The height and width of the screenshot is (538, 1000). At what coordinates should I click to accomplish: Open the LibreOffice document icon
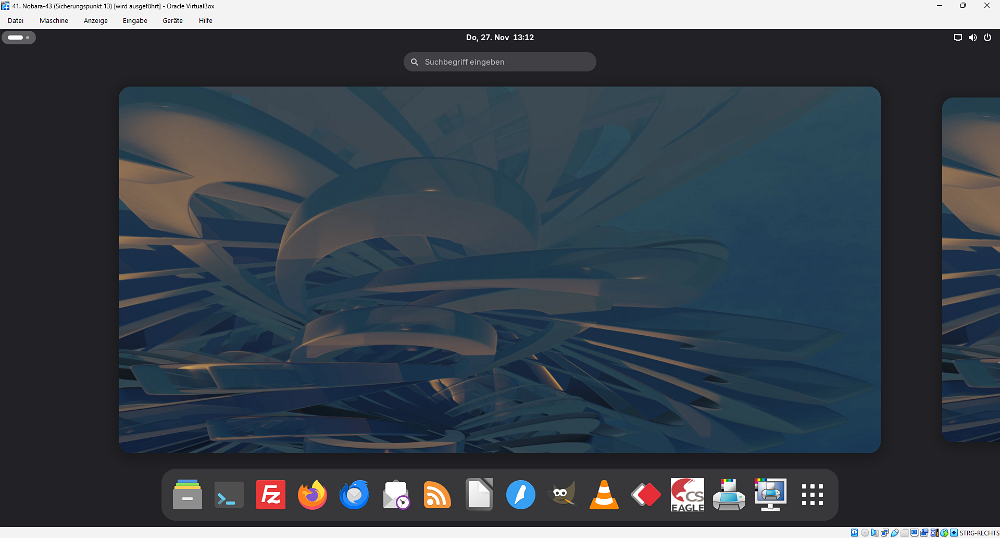click(x=479, y=495)
